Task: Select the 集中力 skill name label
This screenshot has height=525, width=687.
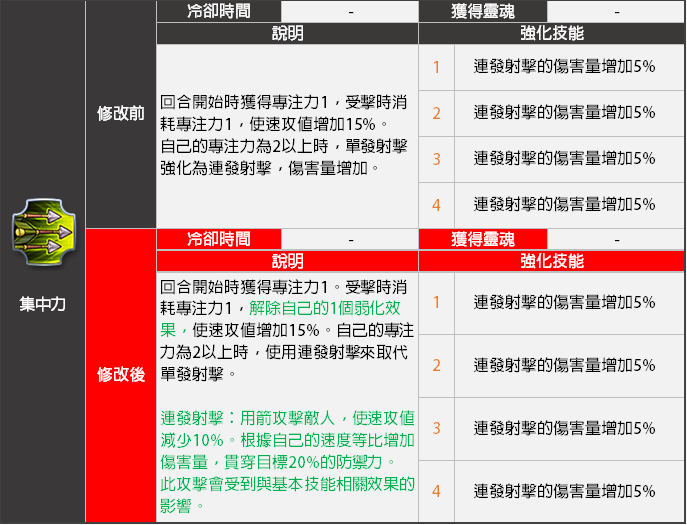Action: [x=42, y=303]
